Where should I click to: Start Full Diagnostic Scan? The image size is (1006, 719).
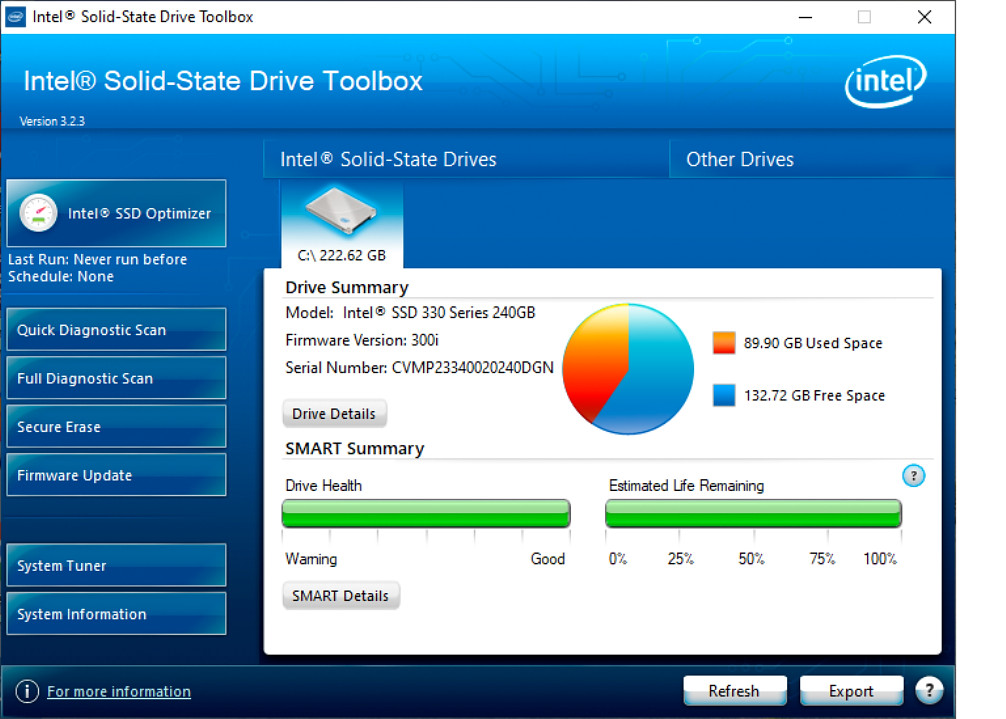coord(116,378)
